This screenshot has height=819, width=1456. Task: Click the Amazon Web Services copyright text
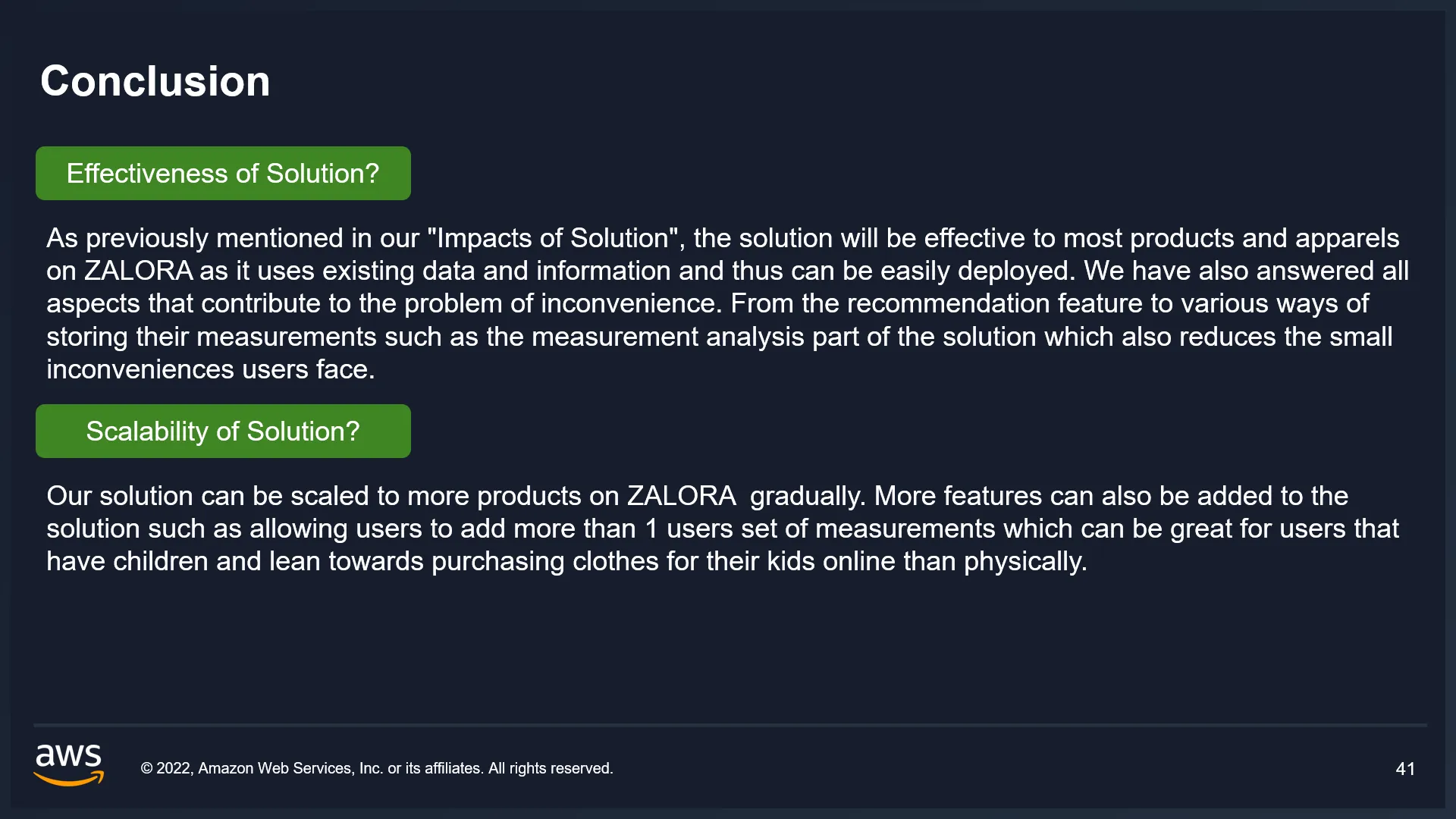pos(377,768)
